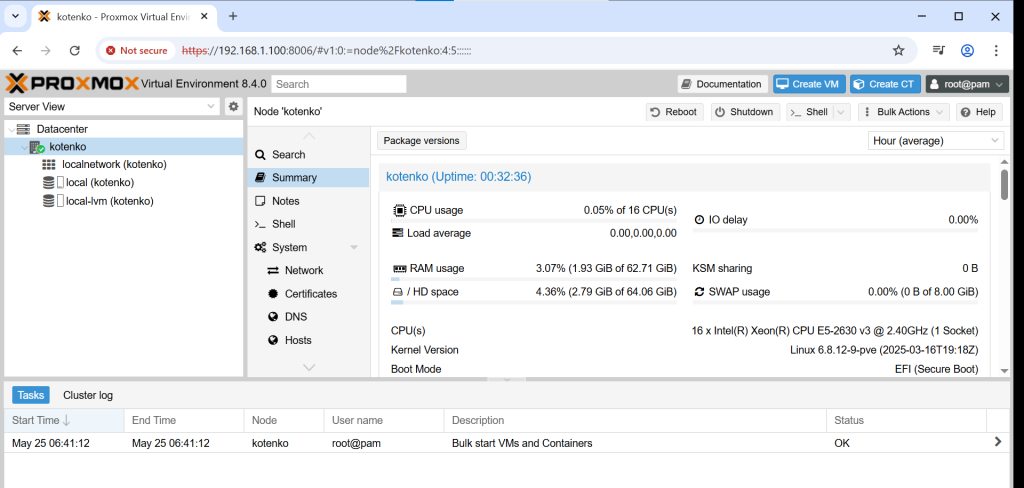Click the Node column header

284,420
